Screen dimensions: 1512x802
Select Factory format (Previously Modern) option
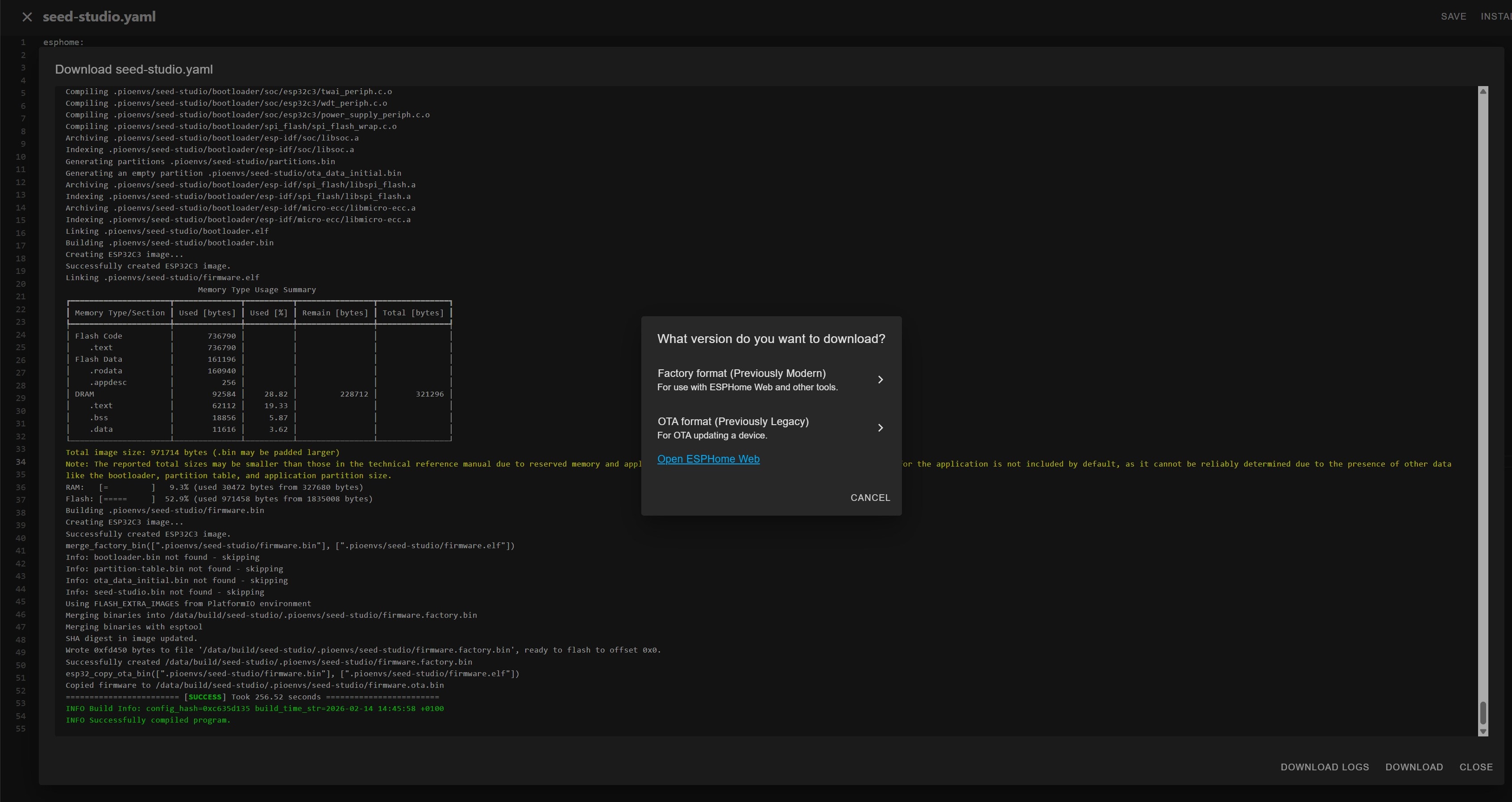point(741,379)
